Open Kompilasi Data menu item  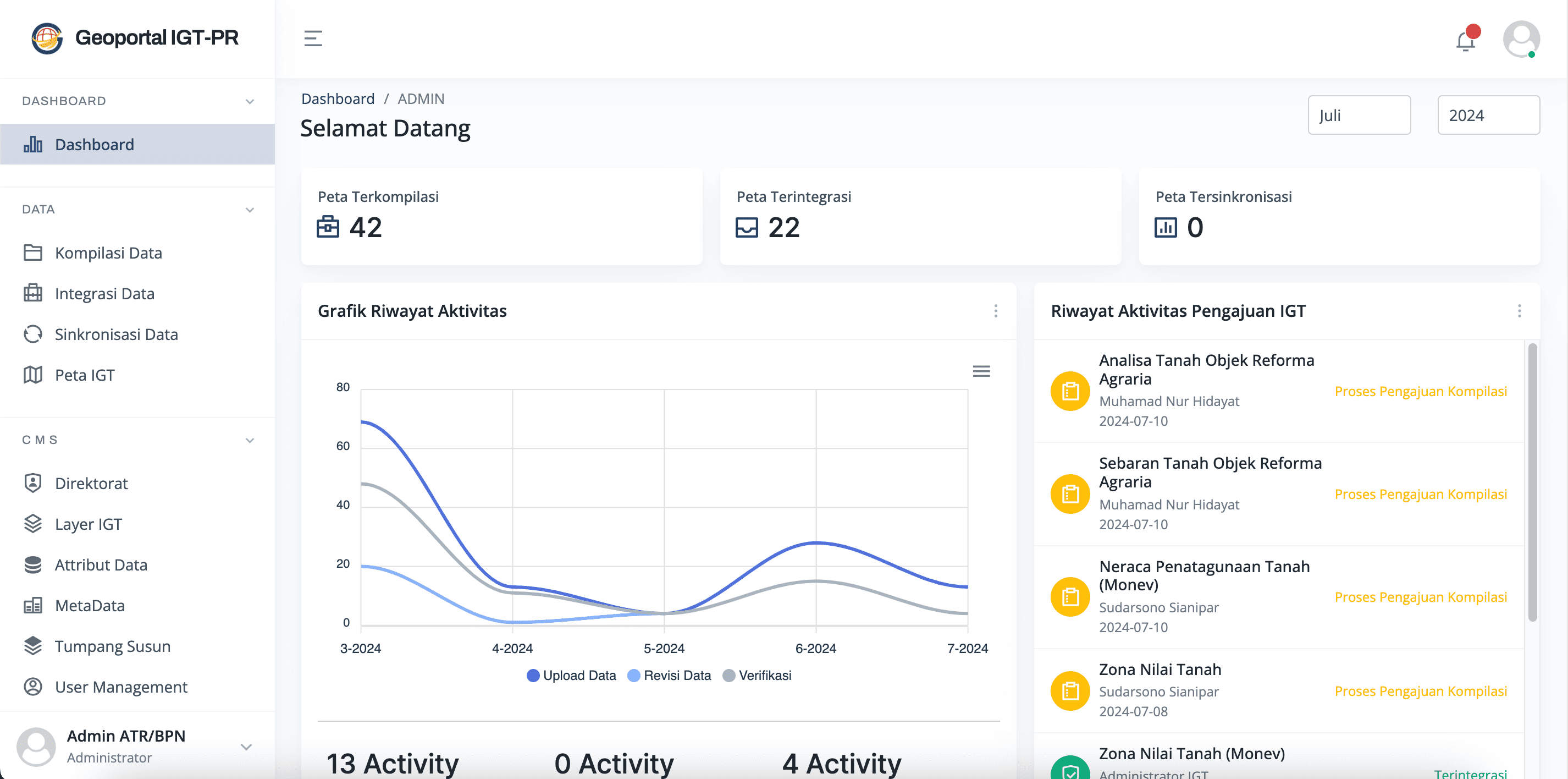[137, 253]
